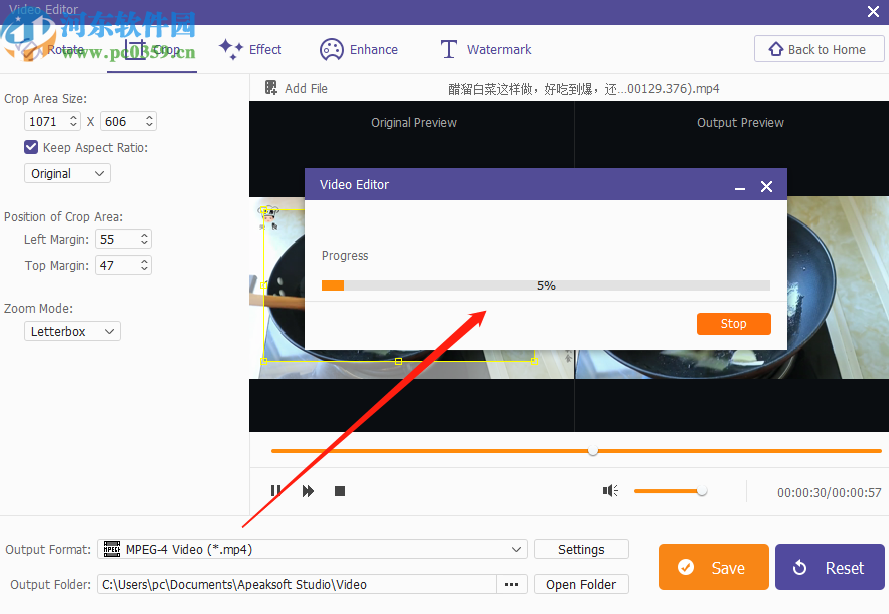Click the fast forward button
This screenshot has width=889, height=614.
(308, 491)
